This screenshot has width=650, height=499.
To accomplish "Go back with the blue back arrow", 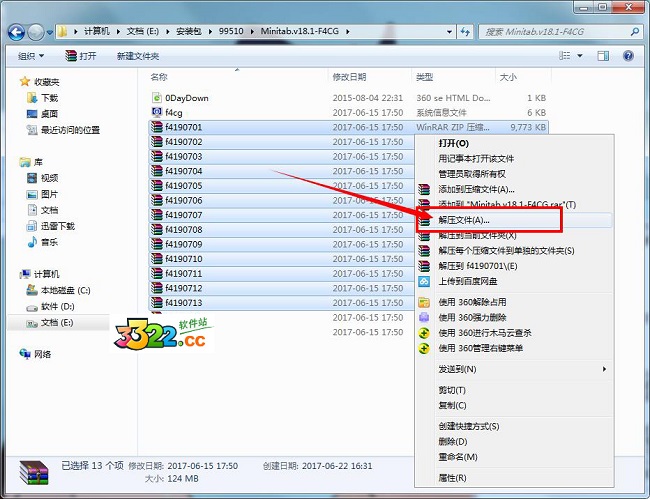I will click(x=16, y=32).
